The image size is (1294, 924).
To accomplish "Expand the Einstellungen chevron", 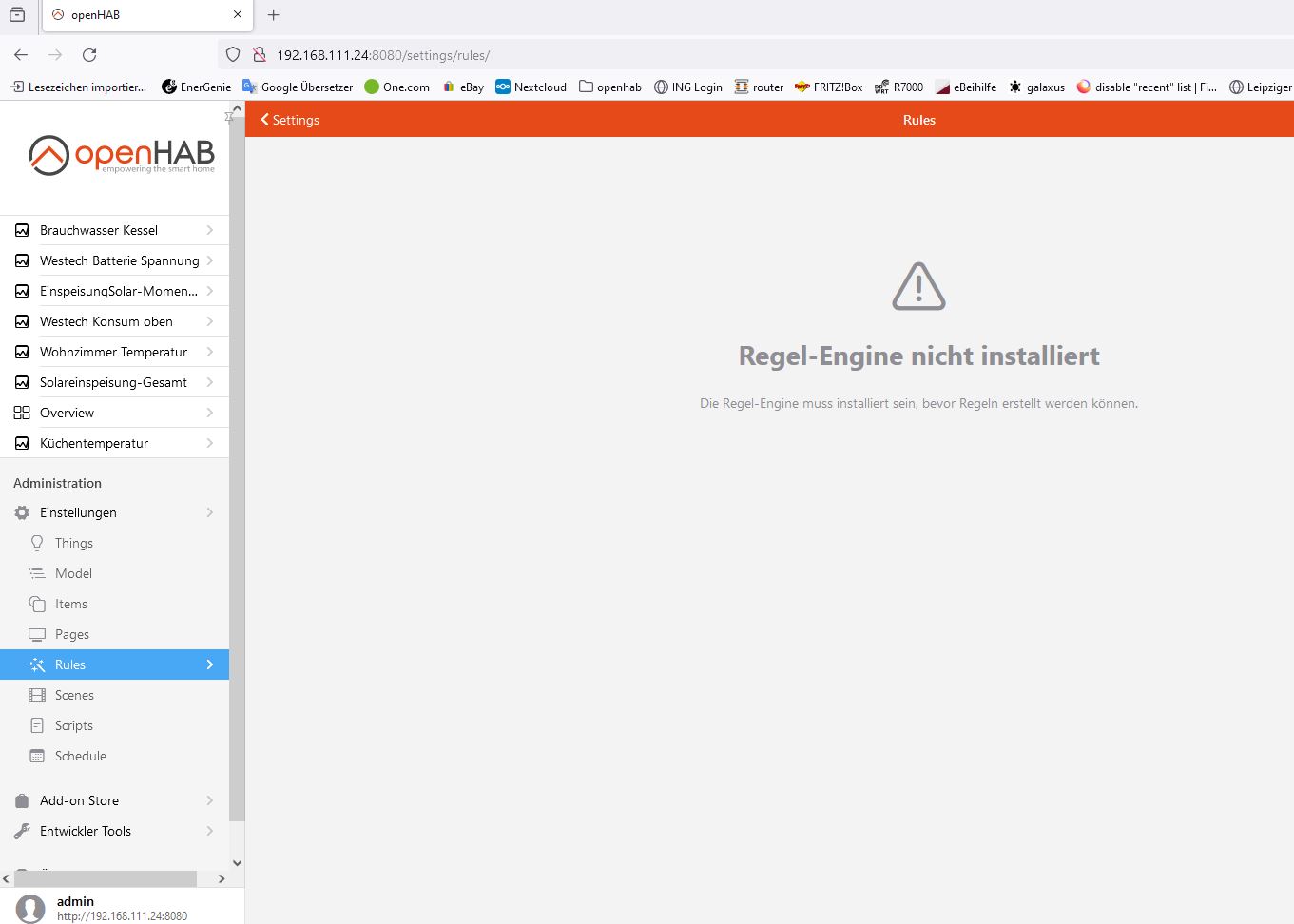I will pyautogui.click(x=210, y=512).
